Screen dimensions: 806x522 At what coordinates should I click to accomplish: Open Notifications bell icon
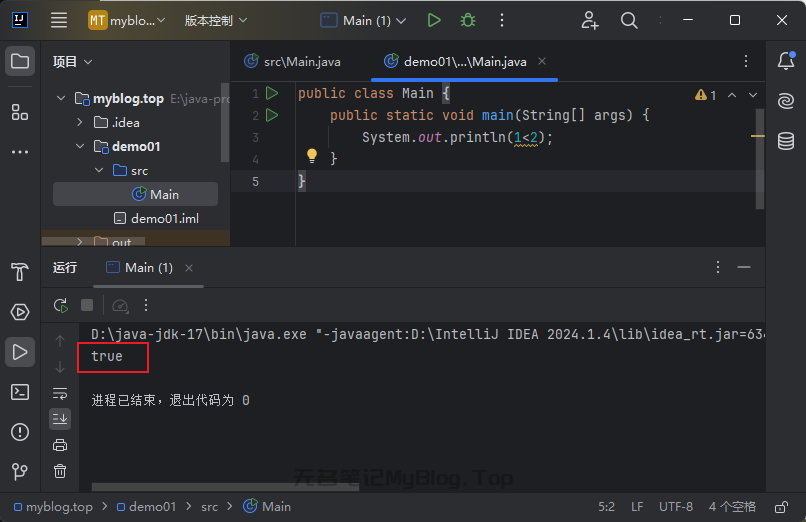pos(786,61)
